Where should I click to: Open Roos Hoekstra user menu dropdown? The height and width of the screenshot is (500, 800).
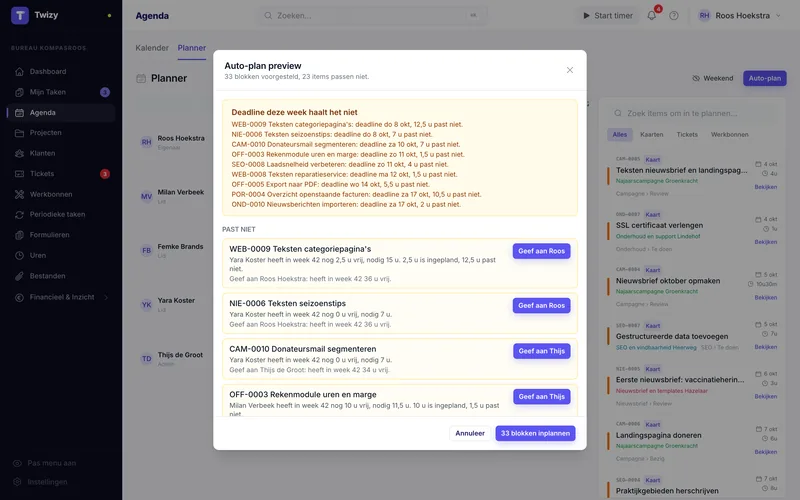click(739, 15)
